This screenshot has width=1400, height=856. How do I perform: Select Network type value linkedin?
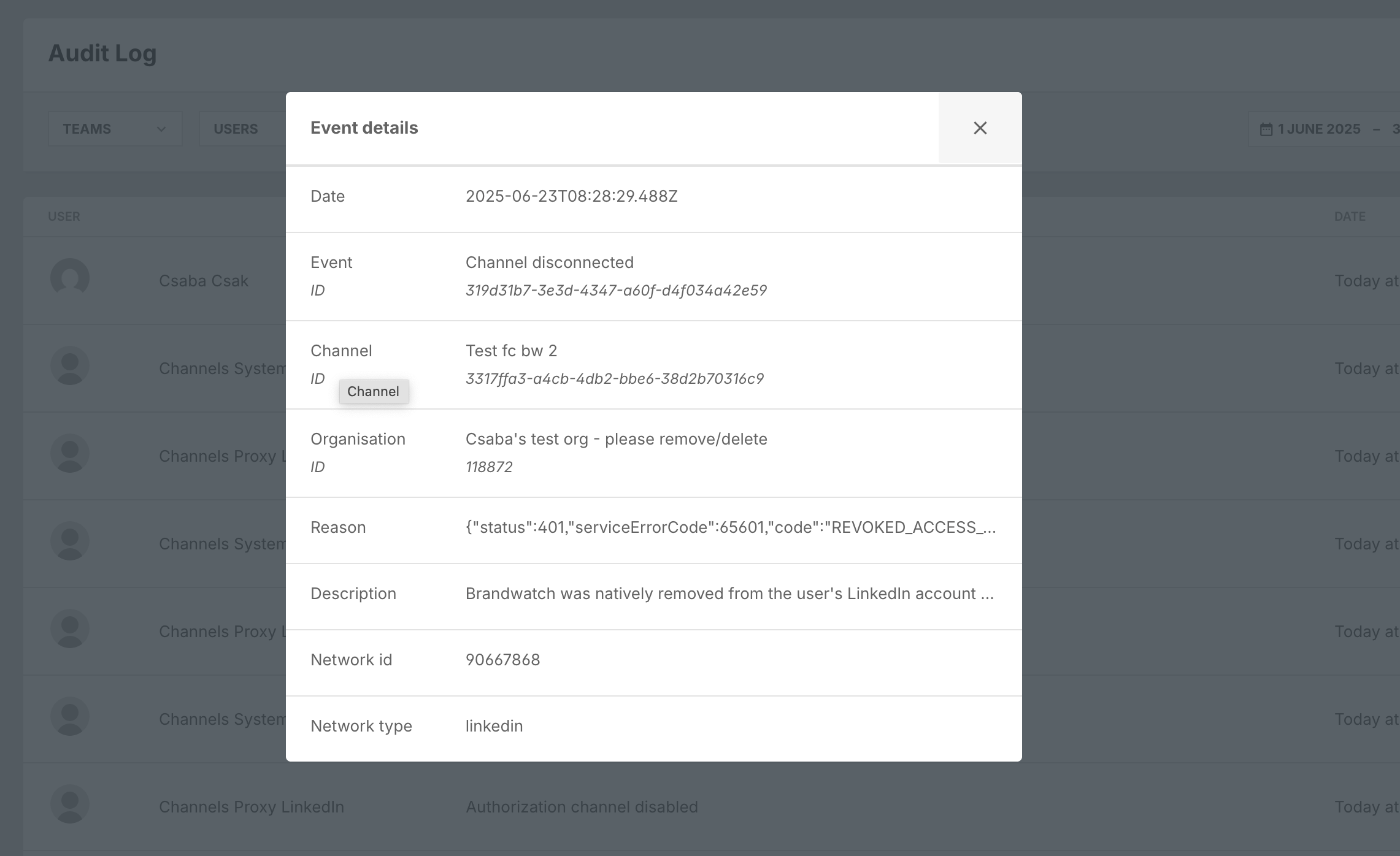[x=494, y=726]
